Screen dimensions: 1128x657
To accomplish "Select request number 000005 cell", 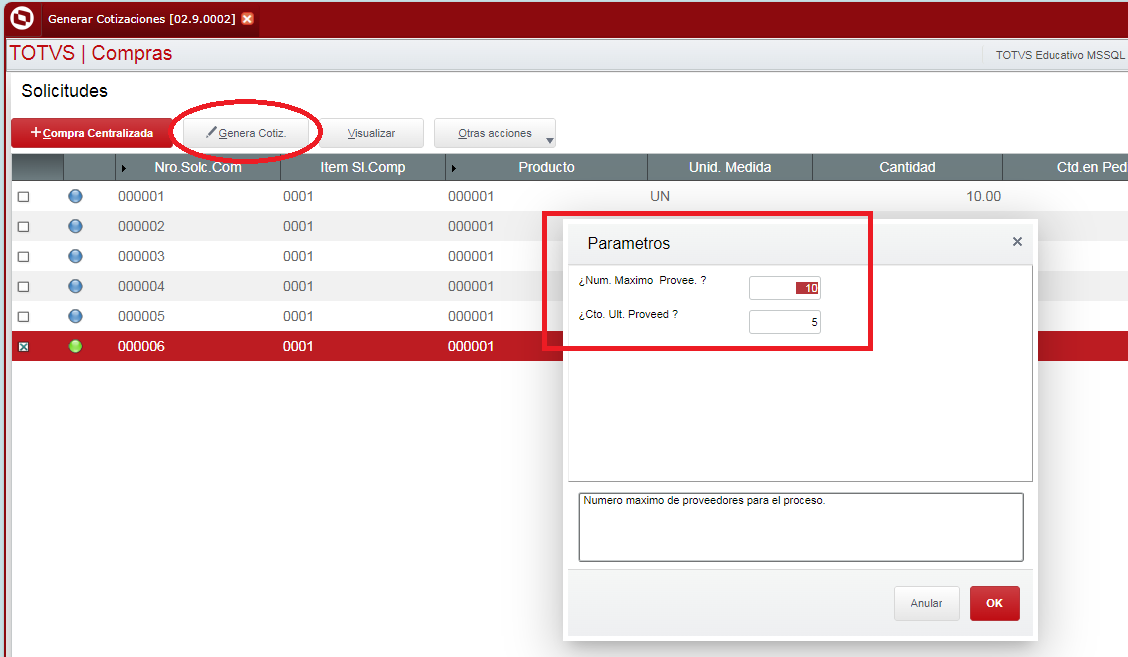I will (141, 317).
